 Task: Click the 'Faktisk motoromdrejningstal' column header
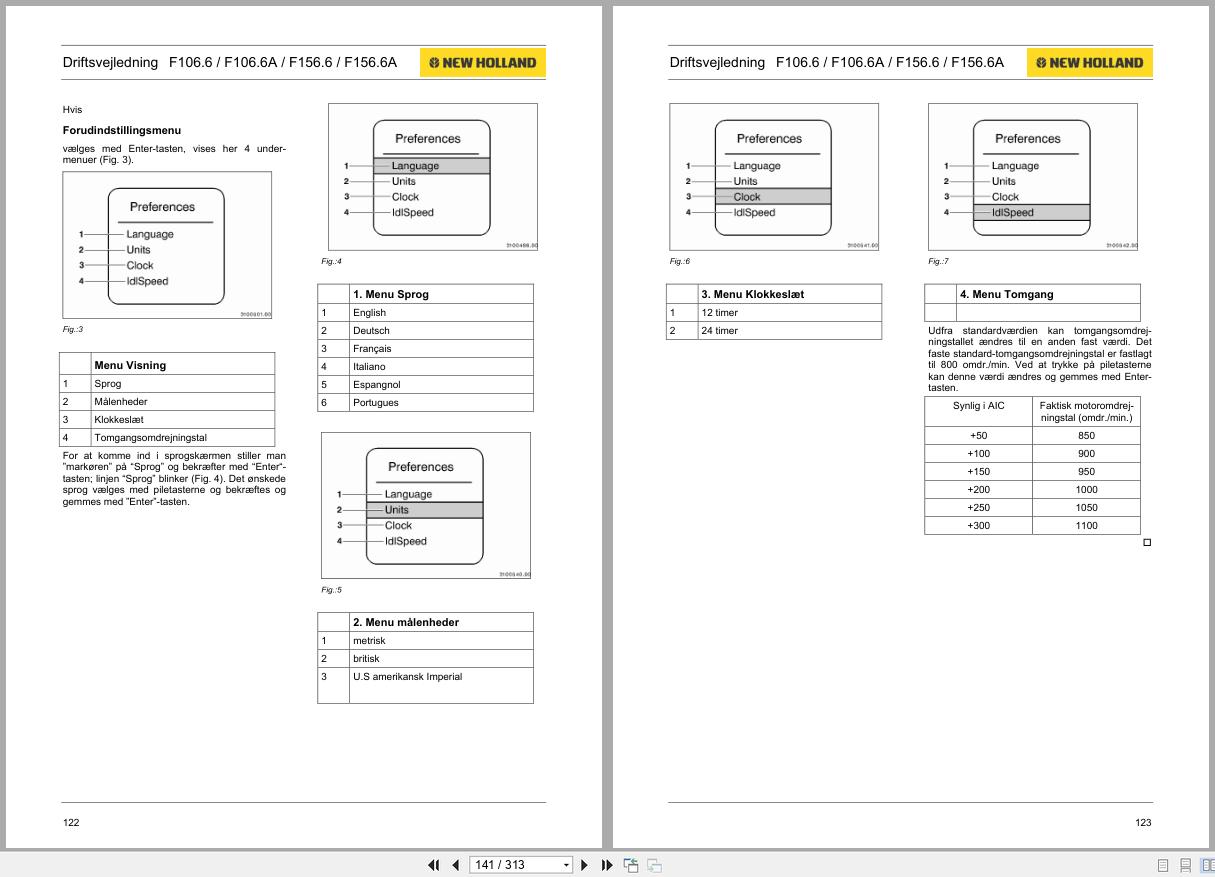click(1086, 411)
